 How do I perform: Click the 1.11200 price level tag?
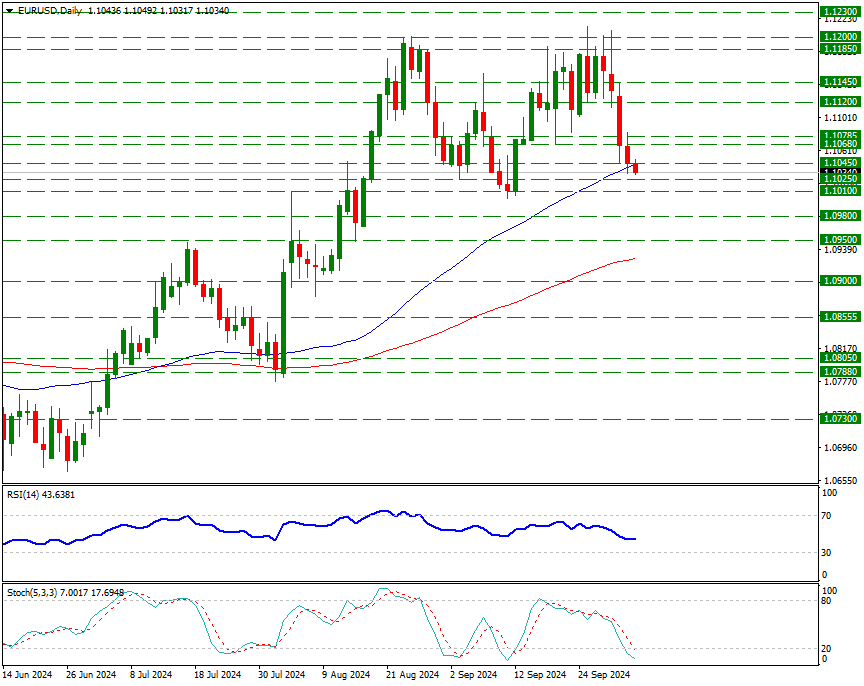pyautogui.click(x=840, y=102)
